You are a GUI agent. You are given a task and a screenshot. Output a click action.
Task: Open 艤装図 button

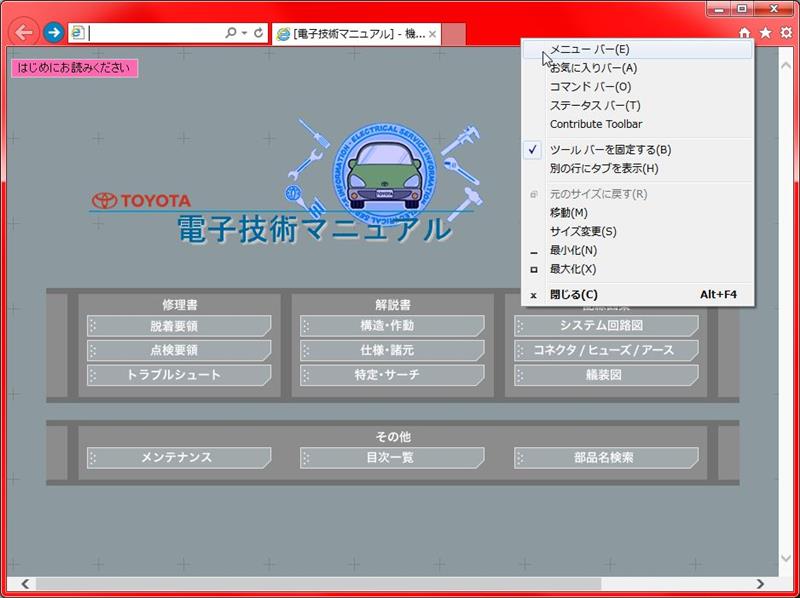[606, 375]
